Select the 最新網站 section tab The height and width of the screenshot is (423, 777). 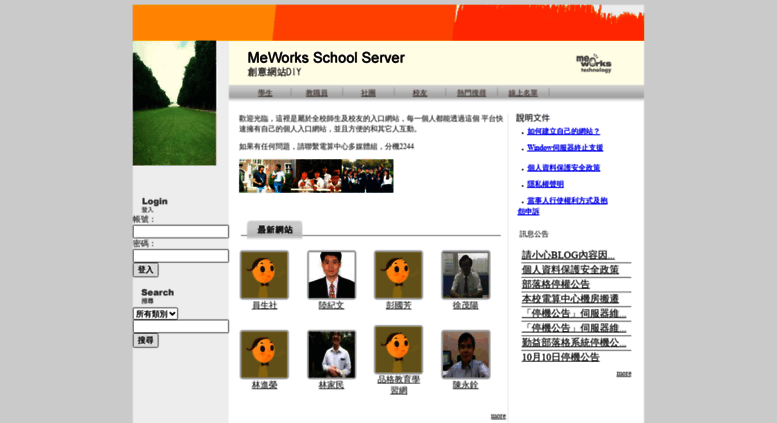(275, 229)
